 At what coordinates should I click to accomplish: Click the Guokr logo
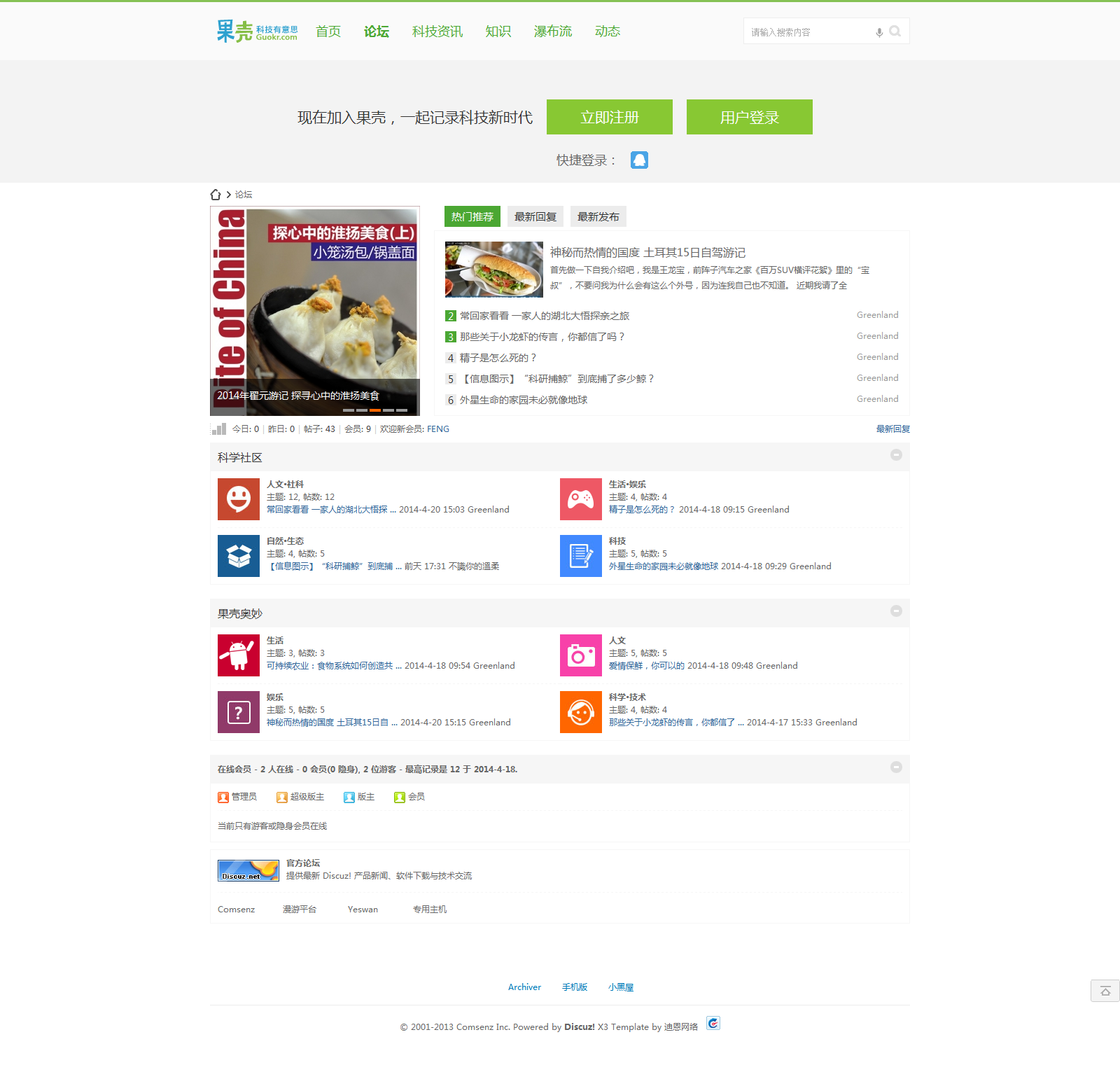257,31
